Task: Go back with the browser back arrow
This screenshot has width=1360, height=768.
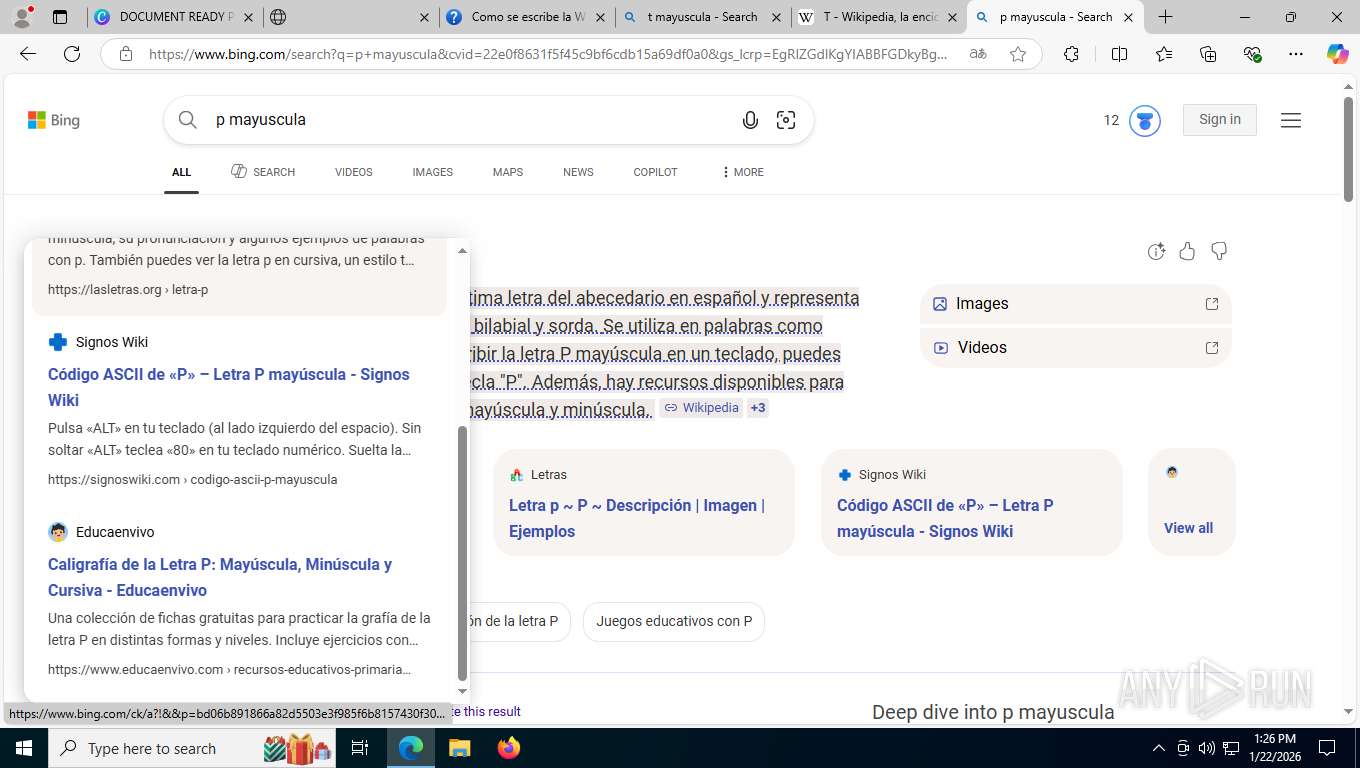Action: [28, 54]
